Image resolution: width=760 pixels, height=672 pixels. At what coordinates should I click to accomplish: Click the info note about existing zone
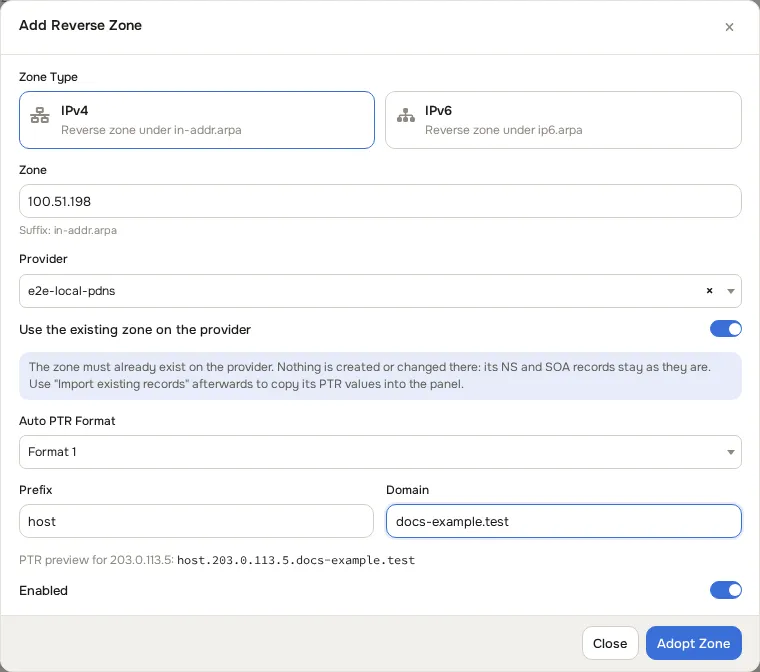pyautogui.click(x=380, y=376)
